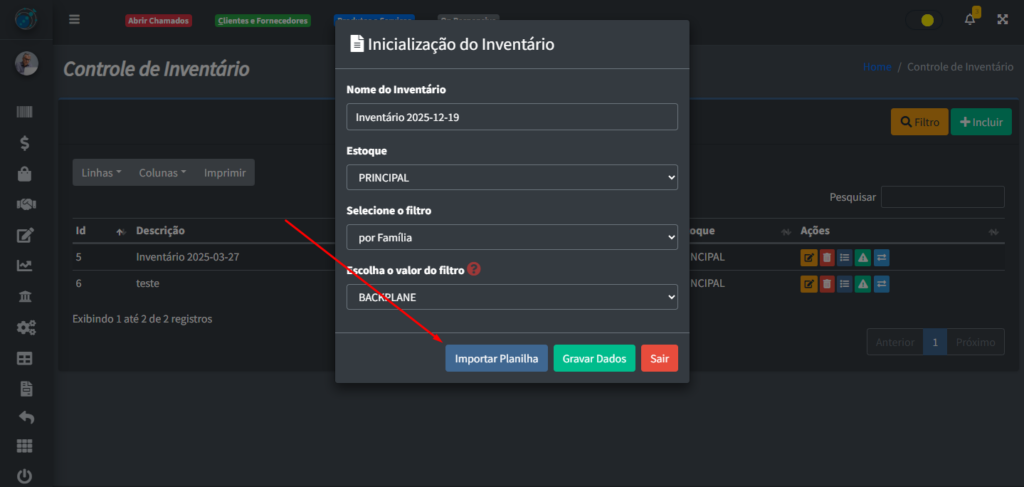Click the notification bell icon
The width and height of the screenshot is (1024, 487).
point(969,20)
